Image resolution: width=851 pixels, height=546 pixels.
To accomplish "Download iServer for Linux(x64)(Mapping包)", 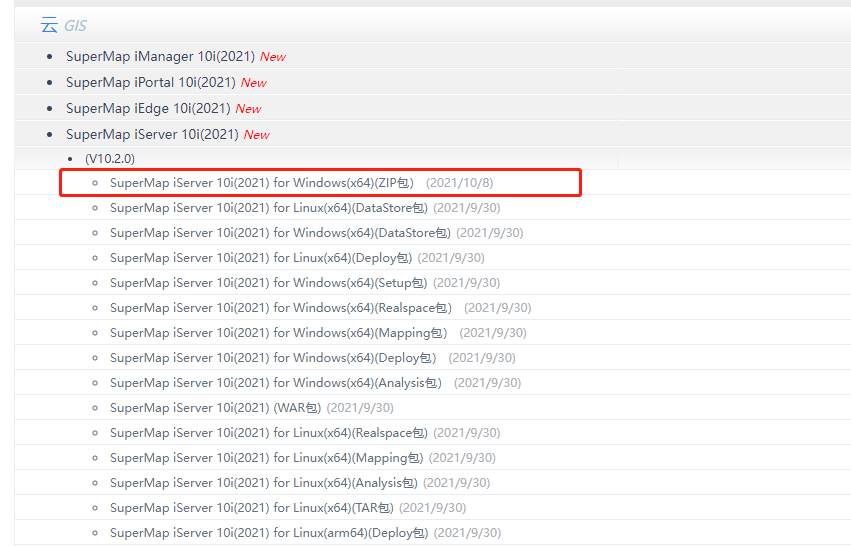I will click(x=266, y=458).
